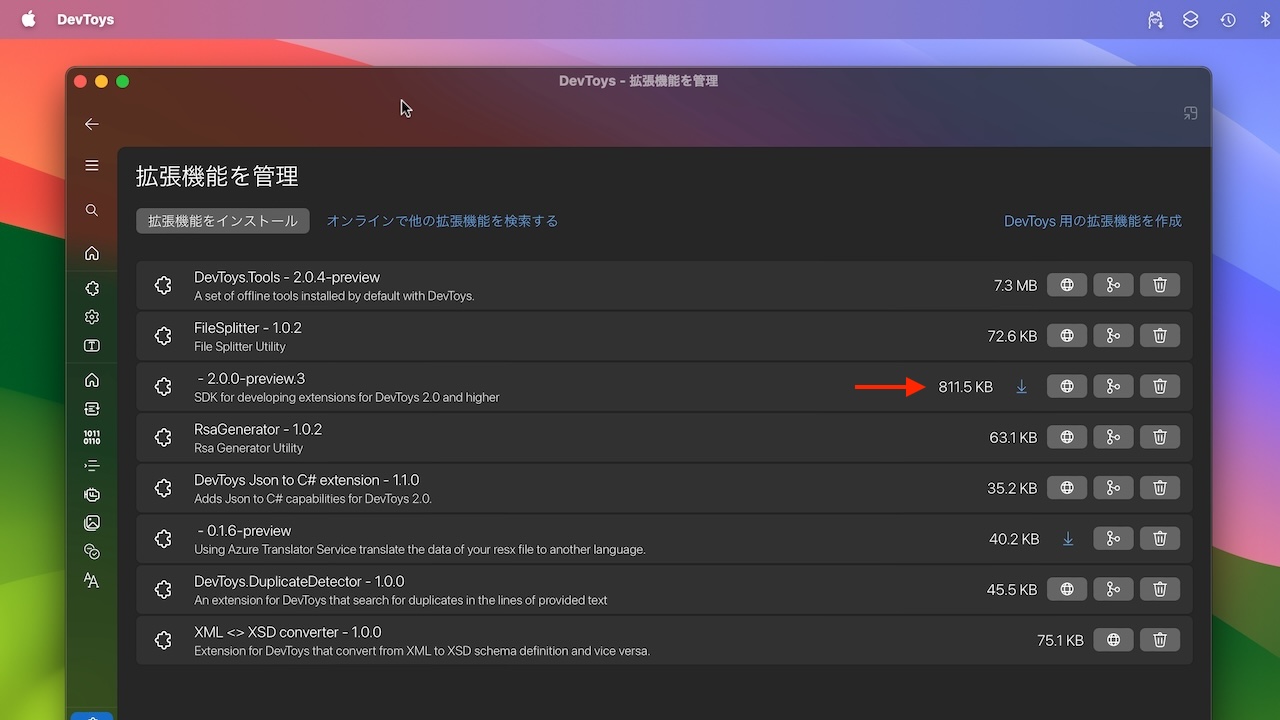Select the FileSplitter - 1.0.2 title
The width and height of the screenshot is (1280, 720).
[248, 328]
